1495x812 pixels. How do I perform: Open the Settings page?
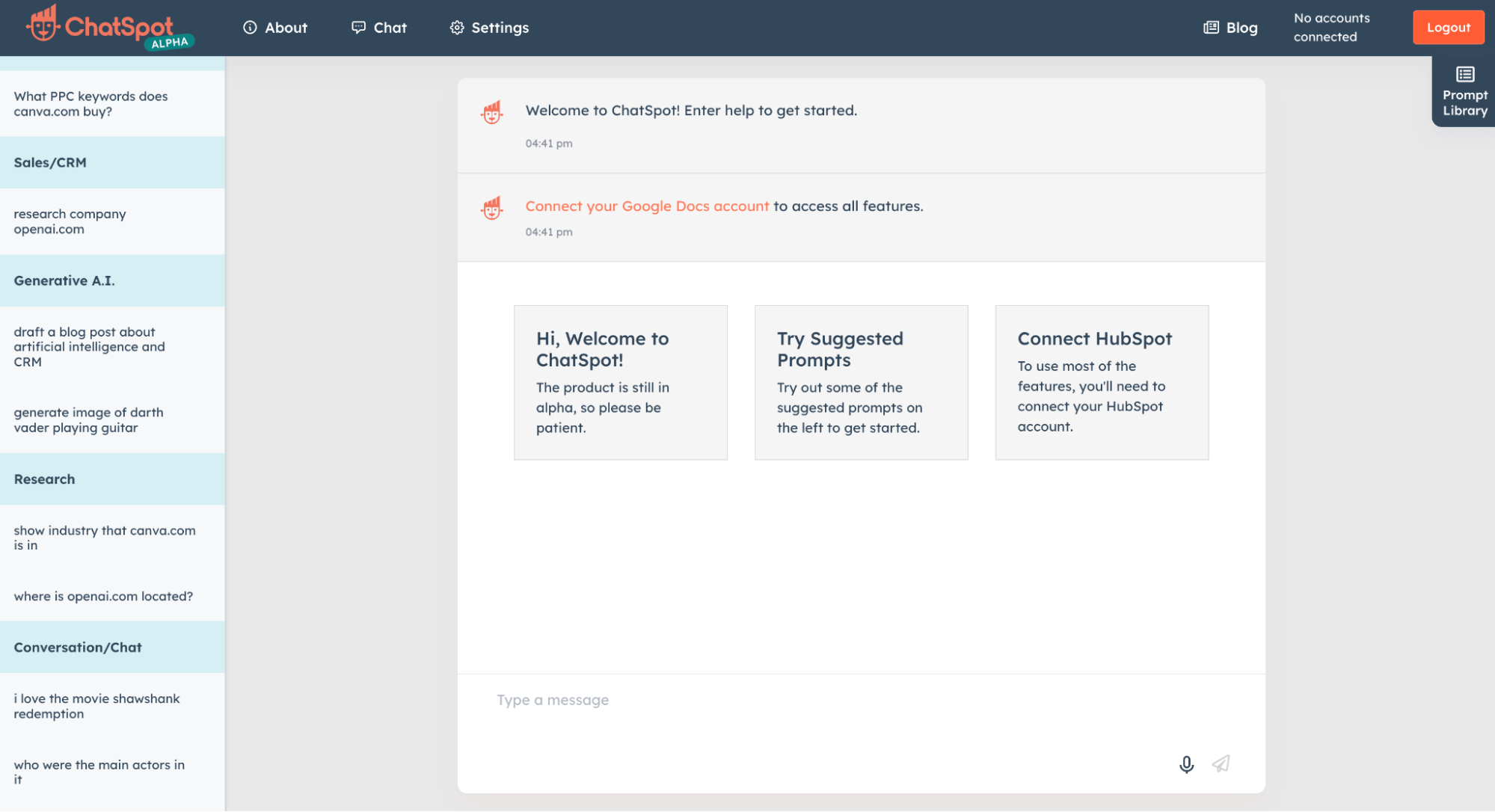pos(489,28)
